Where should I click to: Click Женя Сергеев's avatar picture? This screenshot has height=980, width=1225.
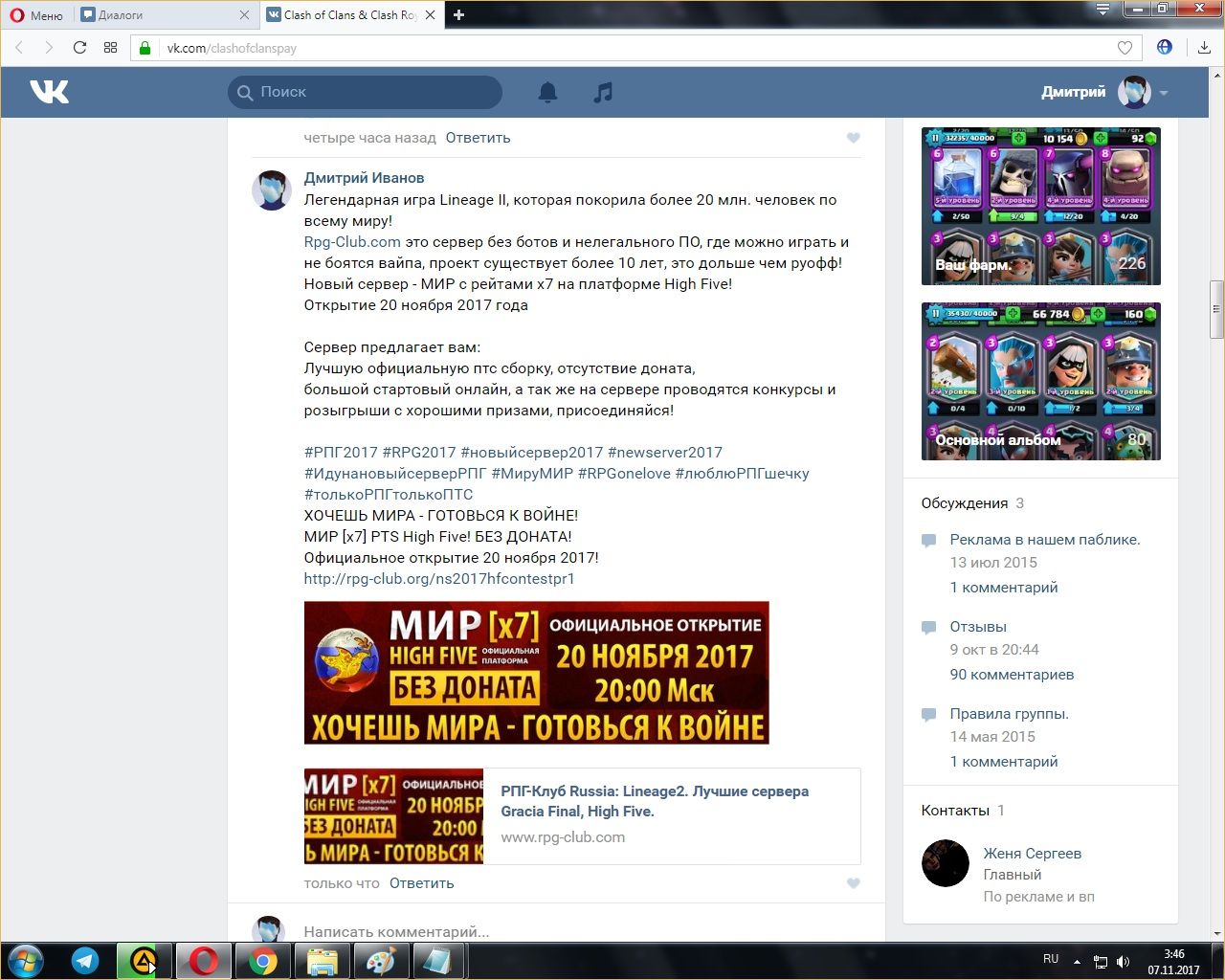coord(946,863)
